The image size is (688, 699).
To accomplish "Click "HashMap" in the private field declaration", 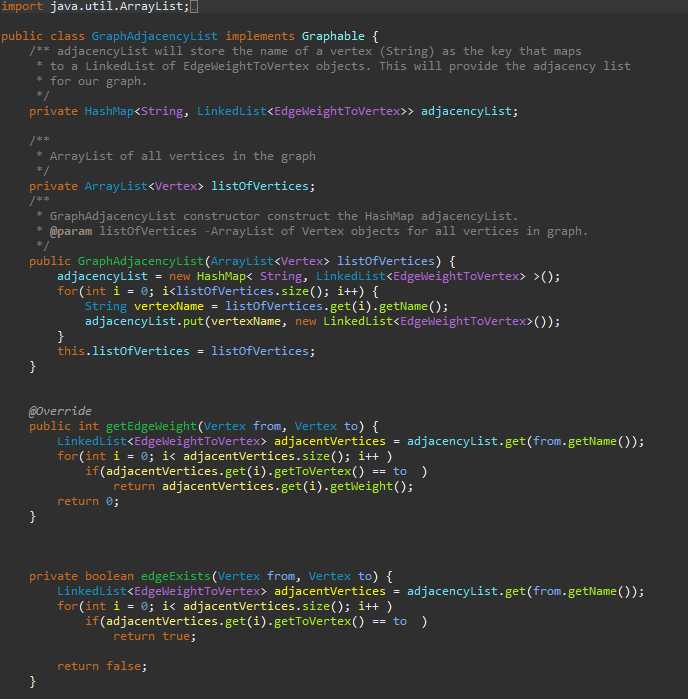I will point(109,111).
